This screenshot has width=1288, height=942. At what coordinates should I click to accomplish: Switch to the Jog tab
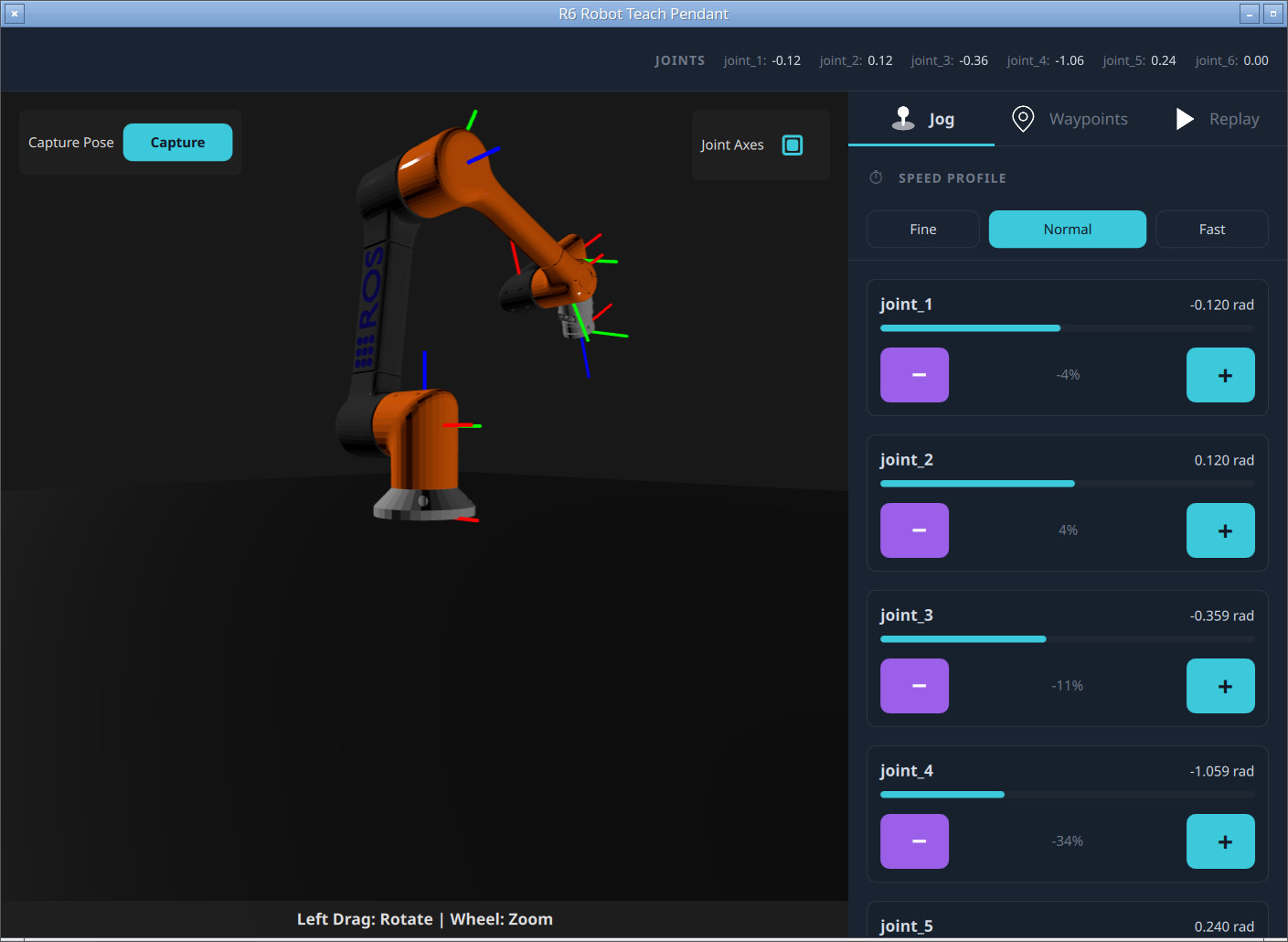(921, 119)
